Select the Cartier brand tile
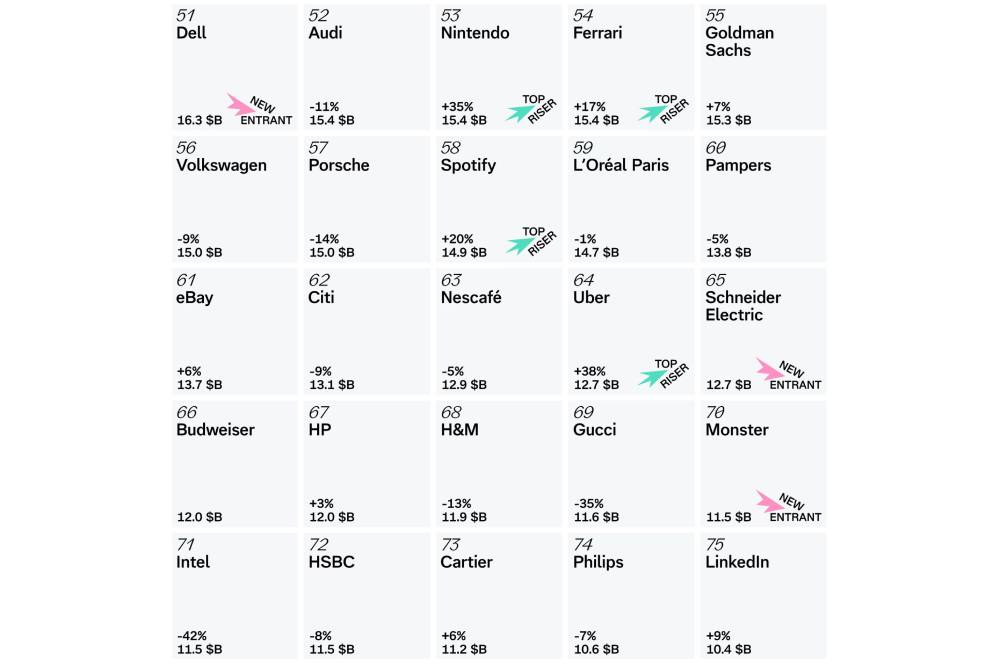 [498, 596]
